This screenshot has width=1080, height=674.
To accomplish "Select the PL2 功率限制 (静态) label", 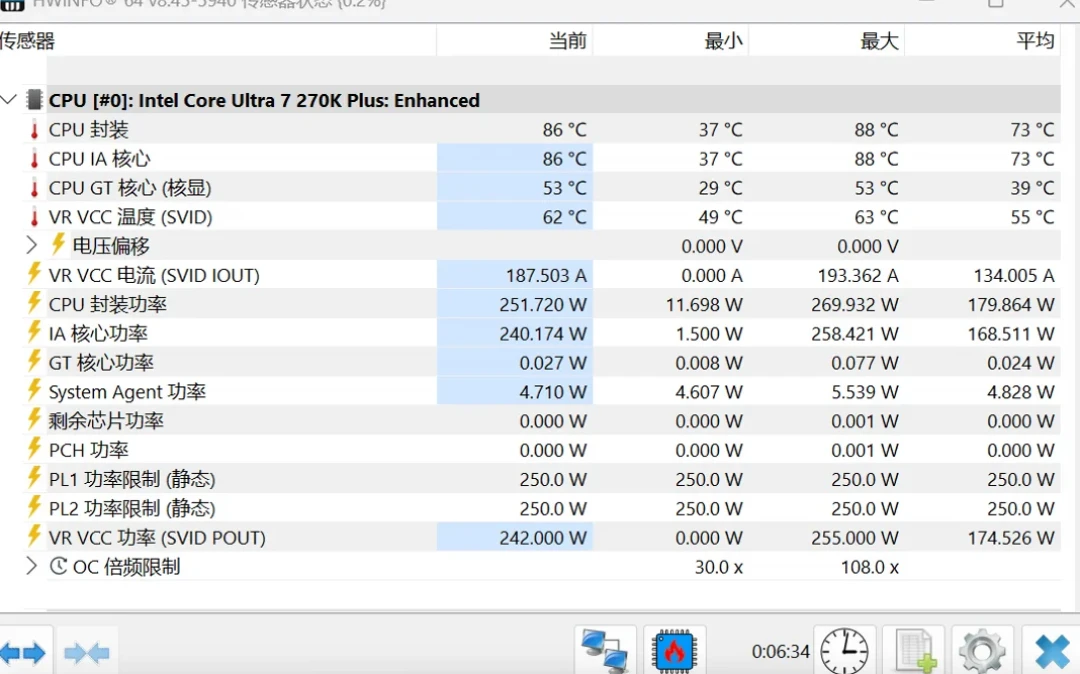I will click(x=132, y=508).
